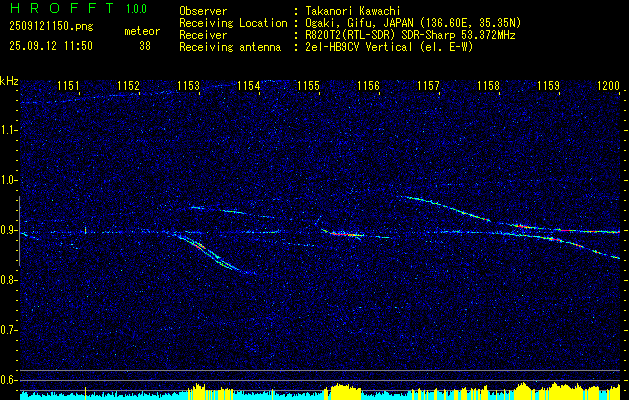Click the 1.0 frequency axis label
The width and height of the screenshot is (629, 400).
click(x=7, y=181)
